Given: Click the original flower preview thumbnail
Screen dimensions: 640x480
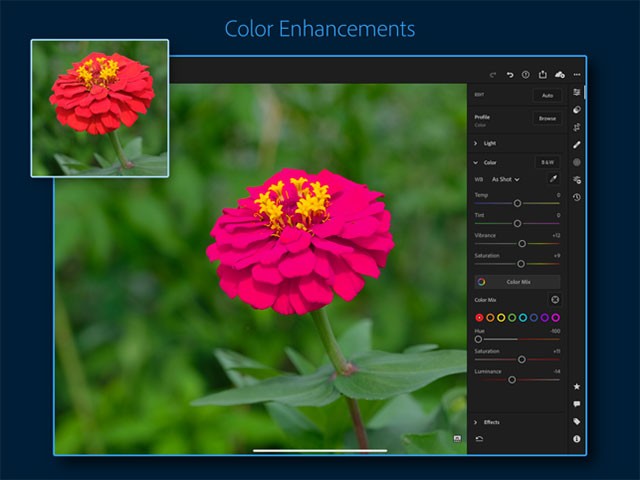Looking at the screenshot, I should pyautogui.click(x=100, y=108).
